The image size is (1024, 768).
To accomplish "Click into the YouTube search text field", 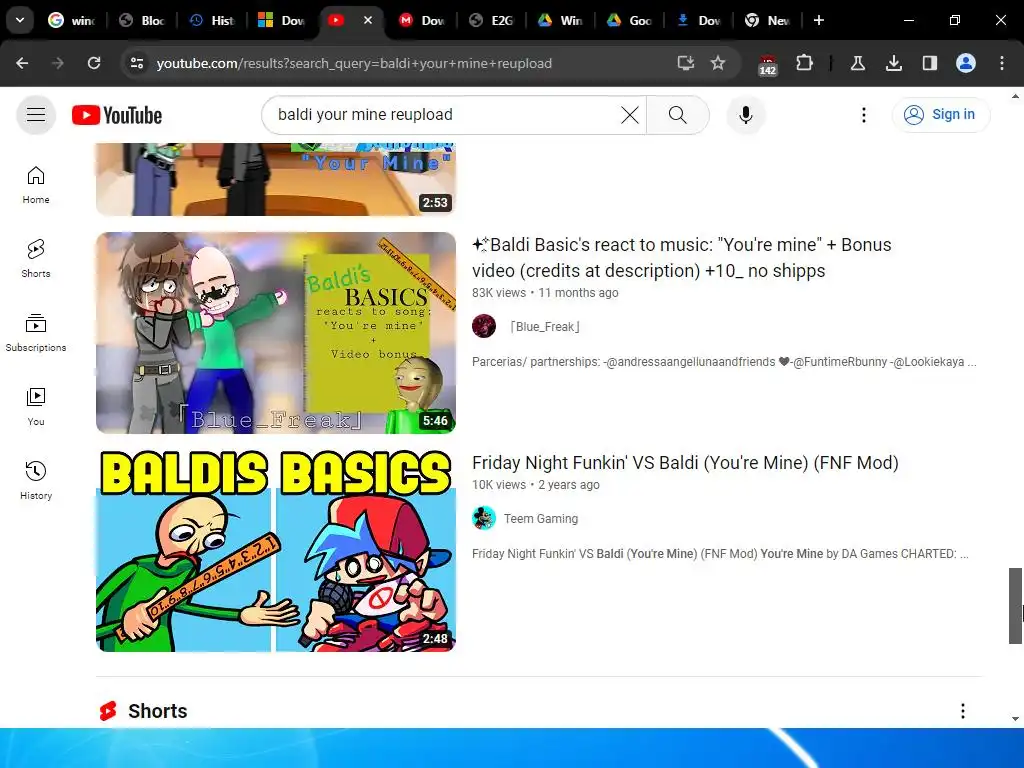I will click(444, 115).
